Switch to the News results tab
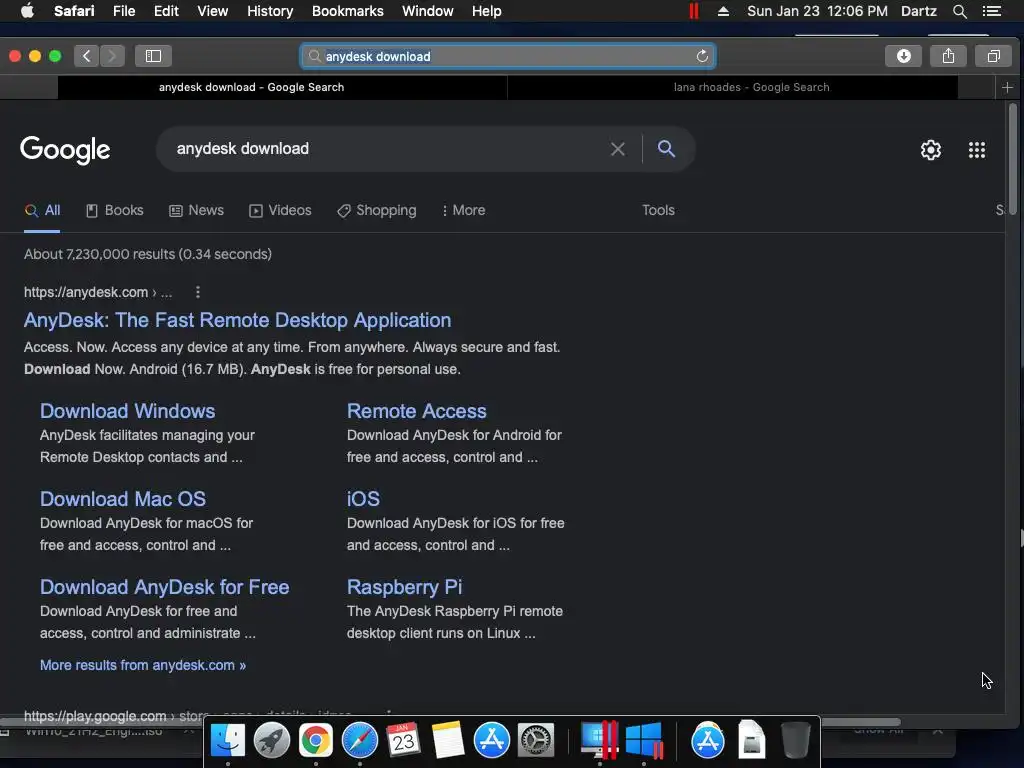The height and width of the screenshot is (768, 1024). [x=197, y=210]
